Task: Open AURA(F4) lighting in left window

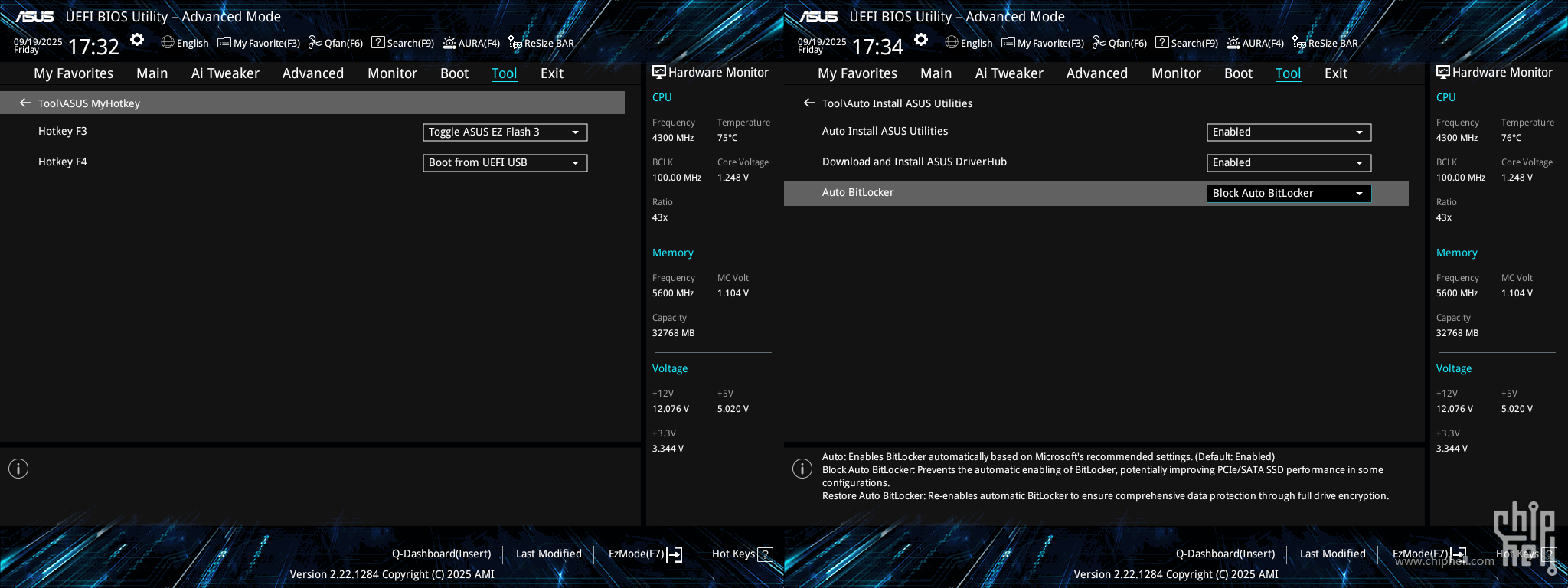Action: [x=472, y=43]
